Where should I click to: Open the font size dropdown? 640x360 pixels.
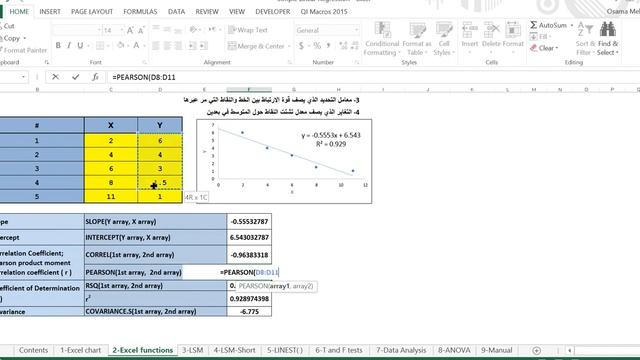point(121,30)
